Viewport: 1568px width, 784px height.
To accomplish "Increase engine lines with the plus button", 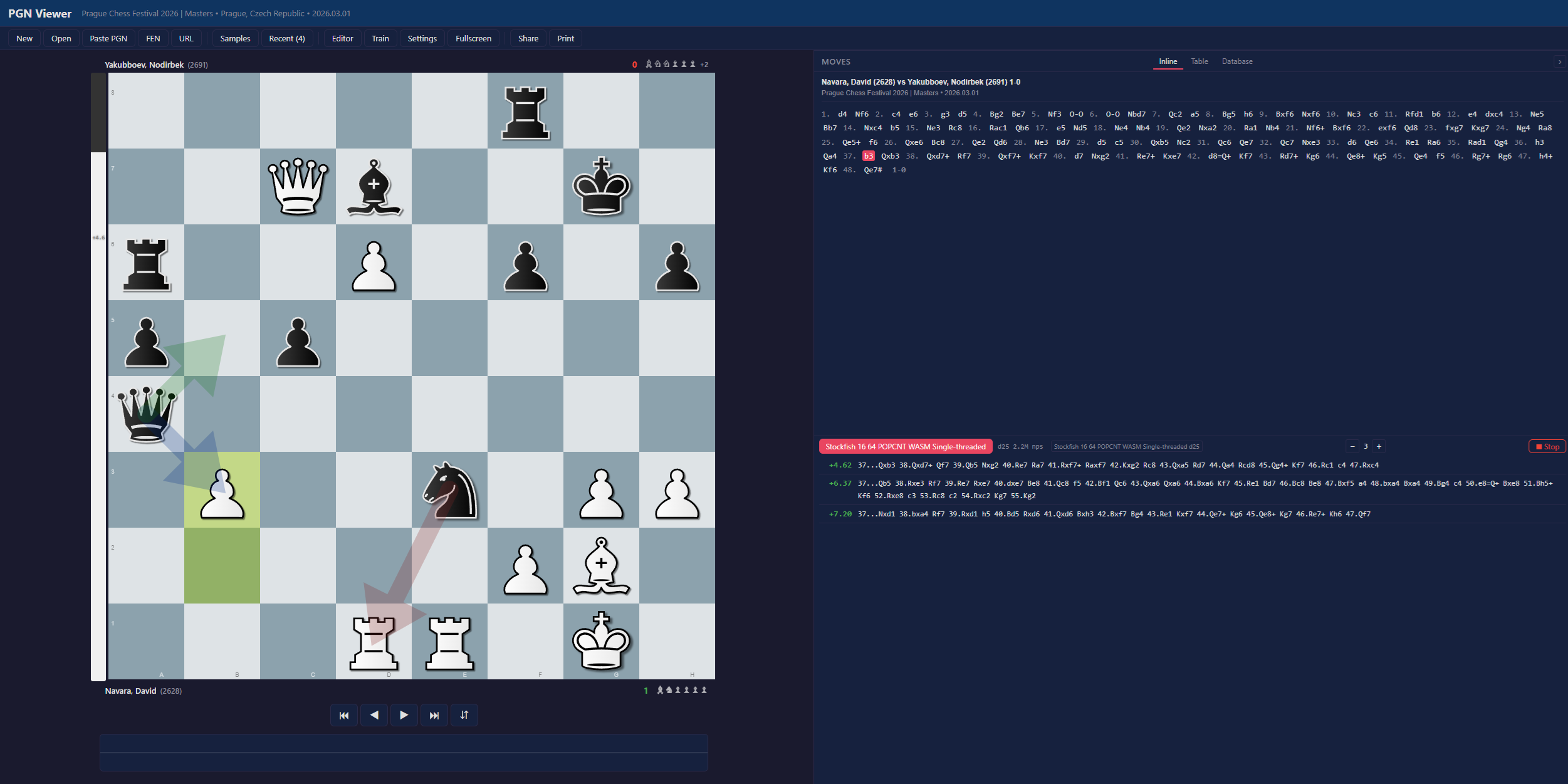I will 1379,446.
